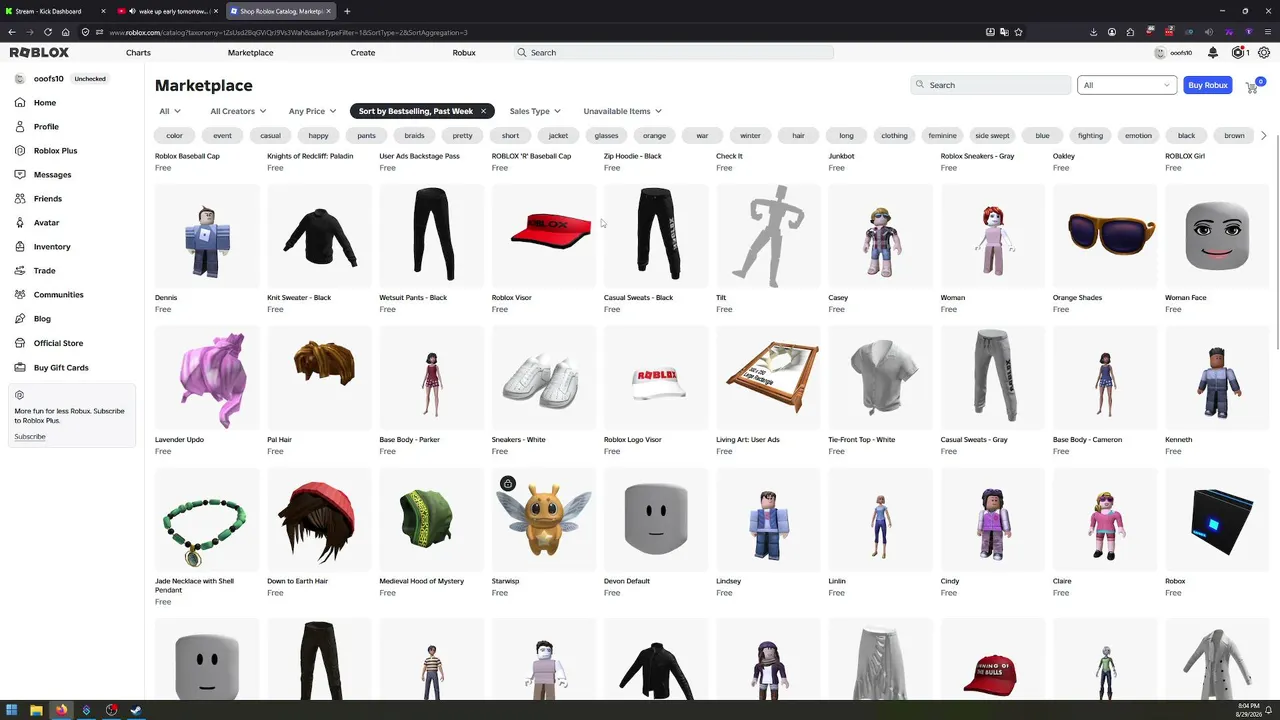
Task: Open the Robux navigation tab
Action: pyautogui.click(x=464, y=52)
